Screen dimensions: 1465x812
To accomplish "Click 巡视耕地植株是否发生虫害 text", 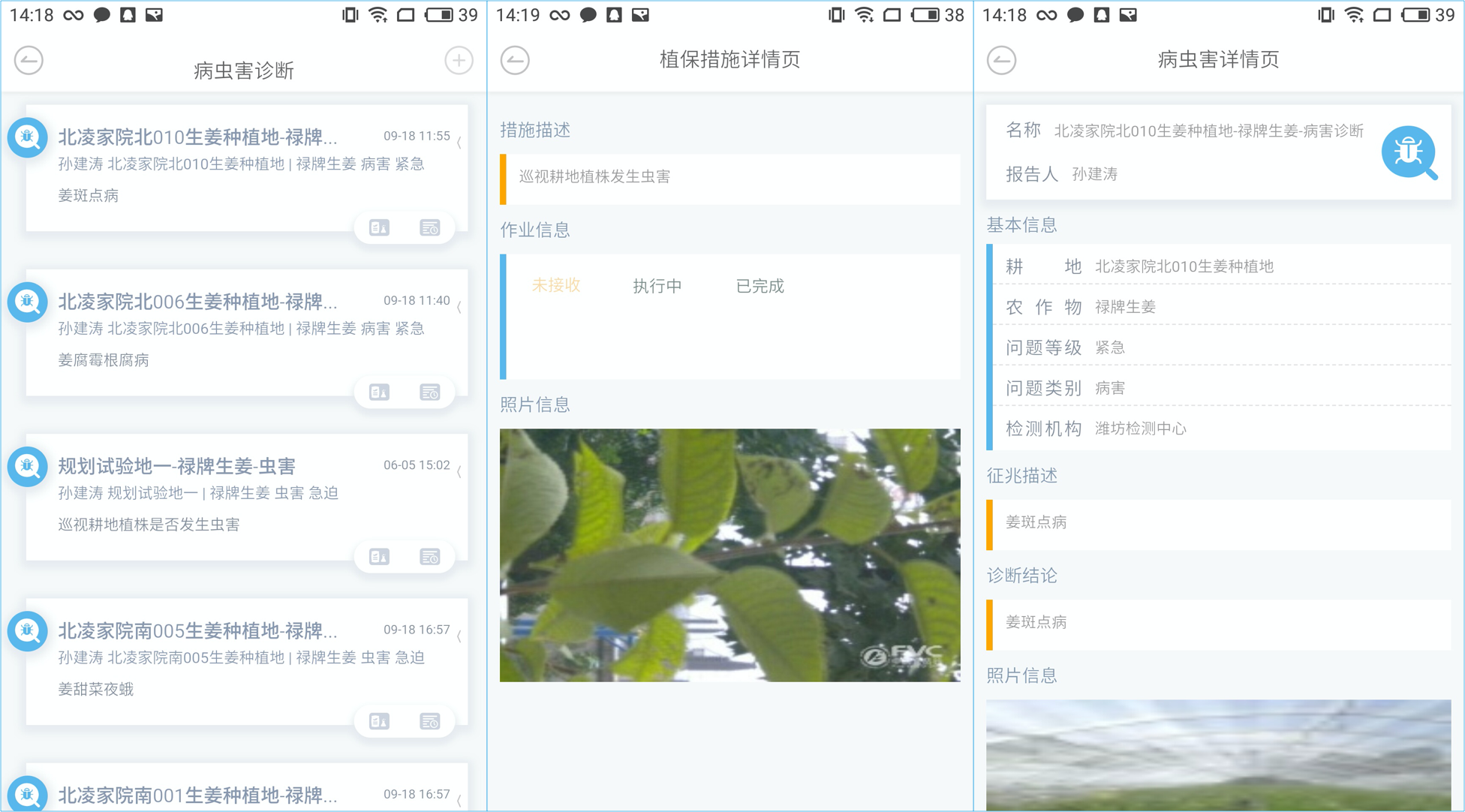I will pyautogui.click(x=149, y=525).
